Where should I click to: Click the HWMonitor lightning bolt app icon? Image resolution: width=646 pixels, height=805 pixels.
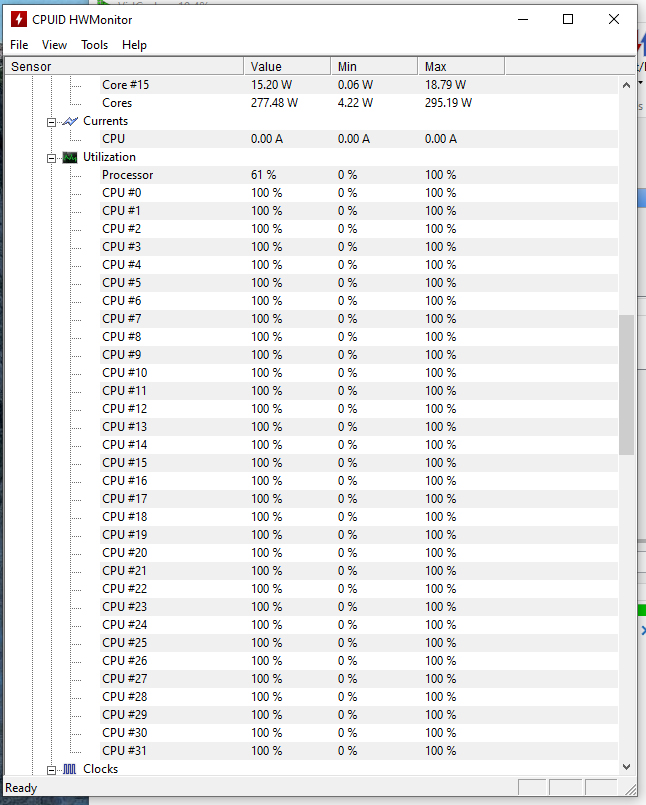18,20
